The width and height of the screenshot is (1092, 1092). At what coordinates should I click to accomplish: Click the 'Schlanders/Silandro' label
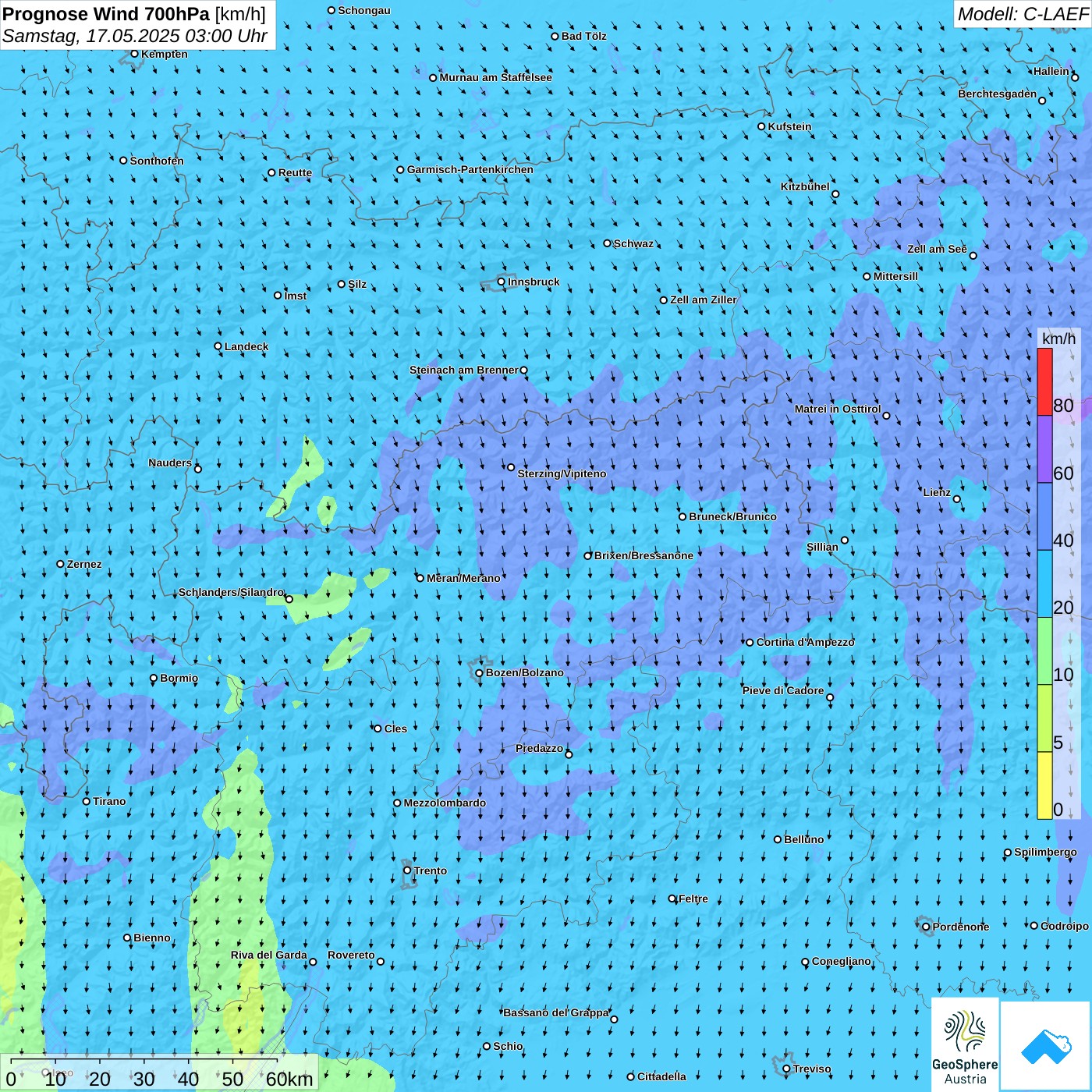(231, 592)
